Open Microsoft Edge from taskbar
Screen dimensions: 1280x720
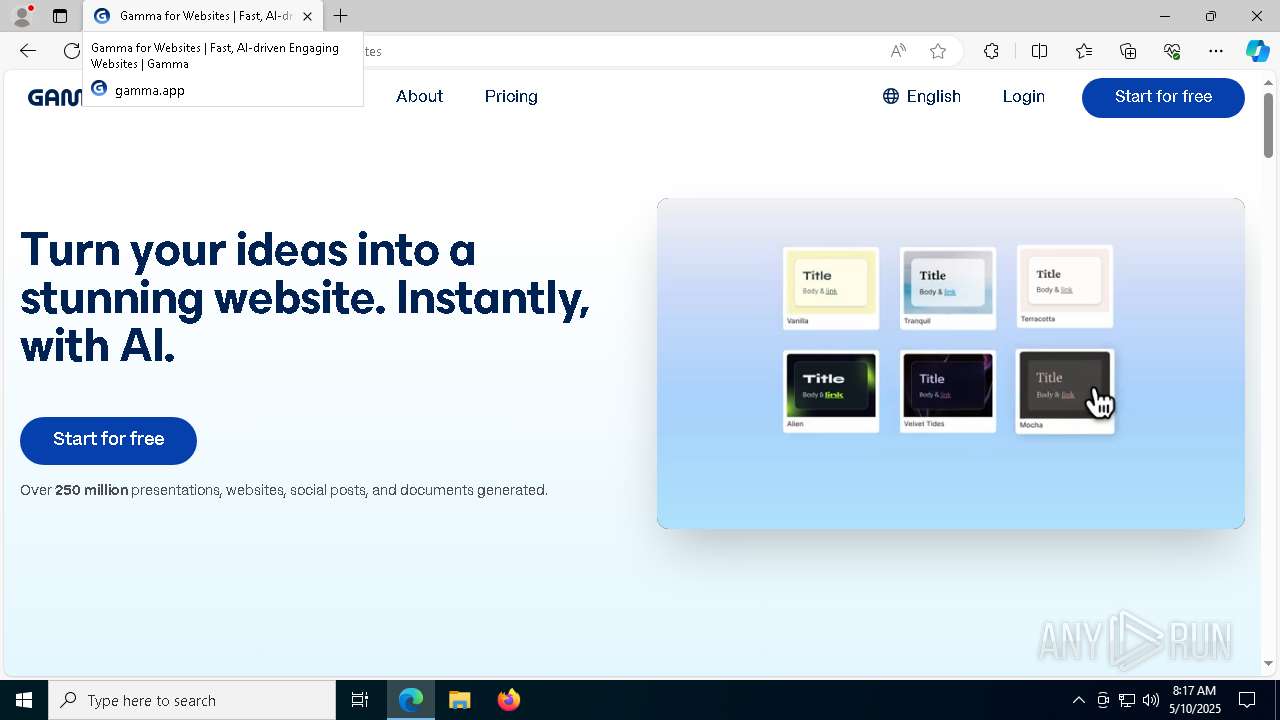click(411, 700)
